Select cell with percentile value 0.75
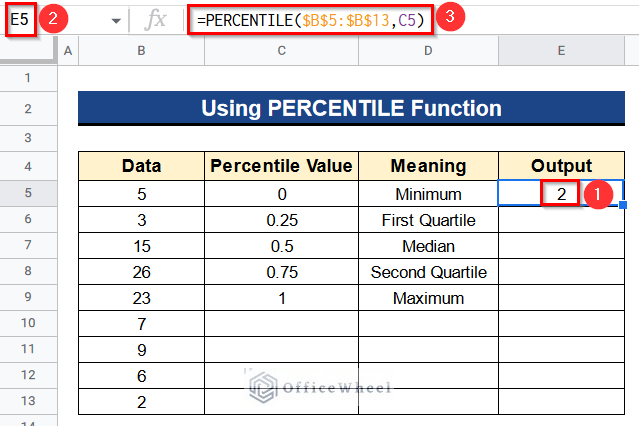Screen dimensions: 639x426 coord(282,272)
